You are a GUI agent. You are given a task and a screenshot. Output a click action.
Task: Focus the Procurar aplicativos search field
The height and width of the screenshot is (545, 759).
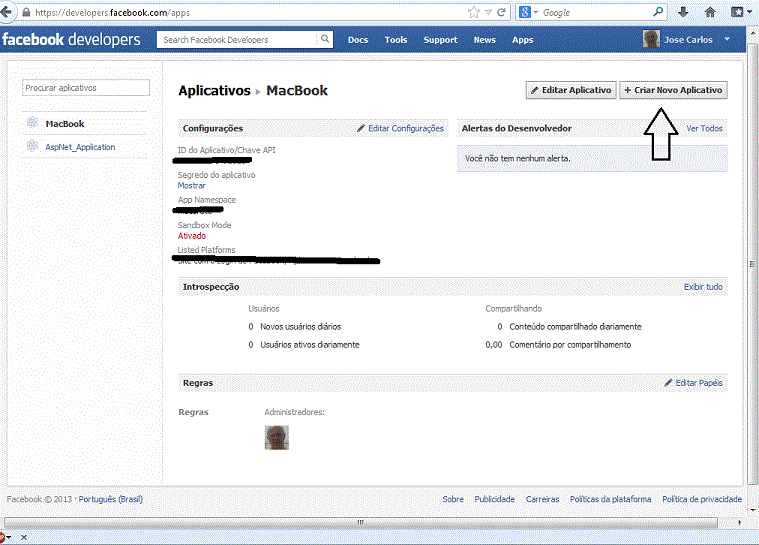(x=86, y=88)
